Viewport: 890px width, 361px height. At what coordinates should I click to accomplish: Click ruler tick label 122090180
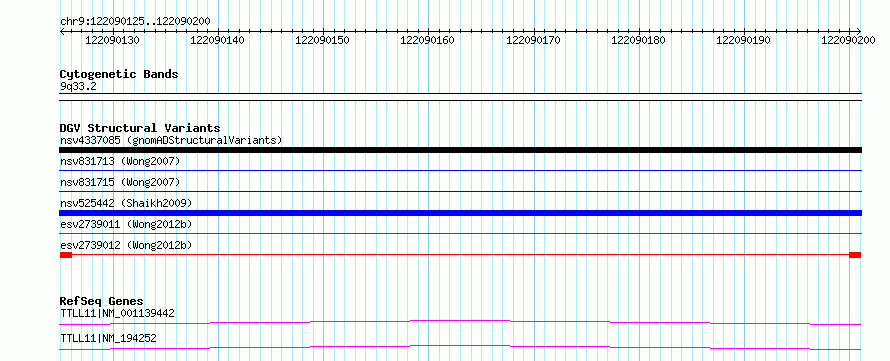[639, 40]
